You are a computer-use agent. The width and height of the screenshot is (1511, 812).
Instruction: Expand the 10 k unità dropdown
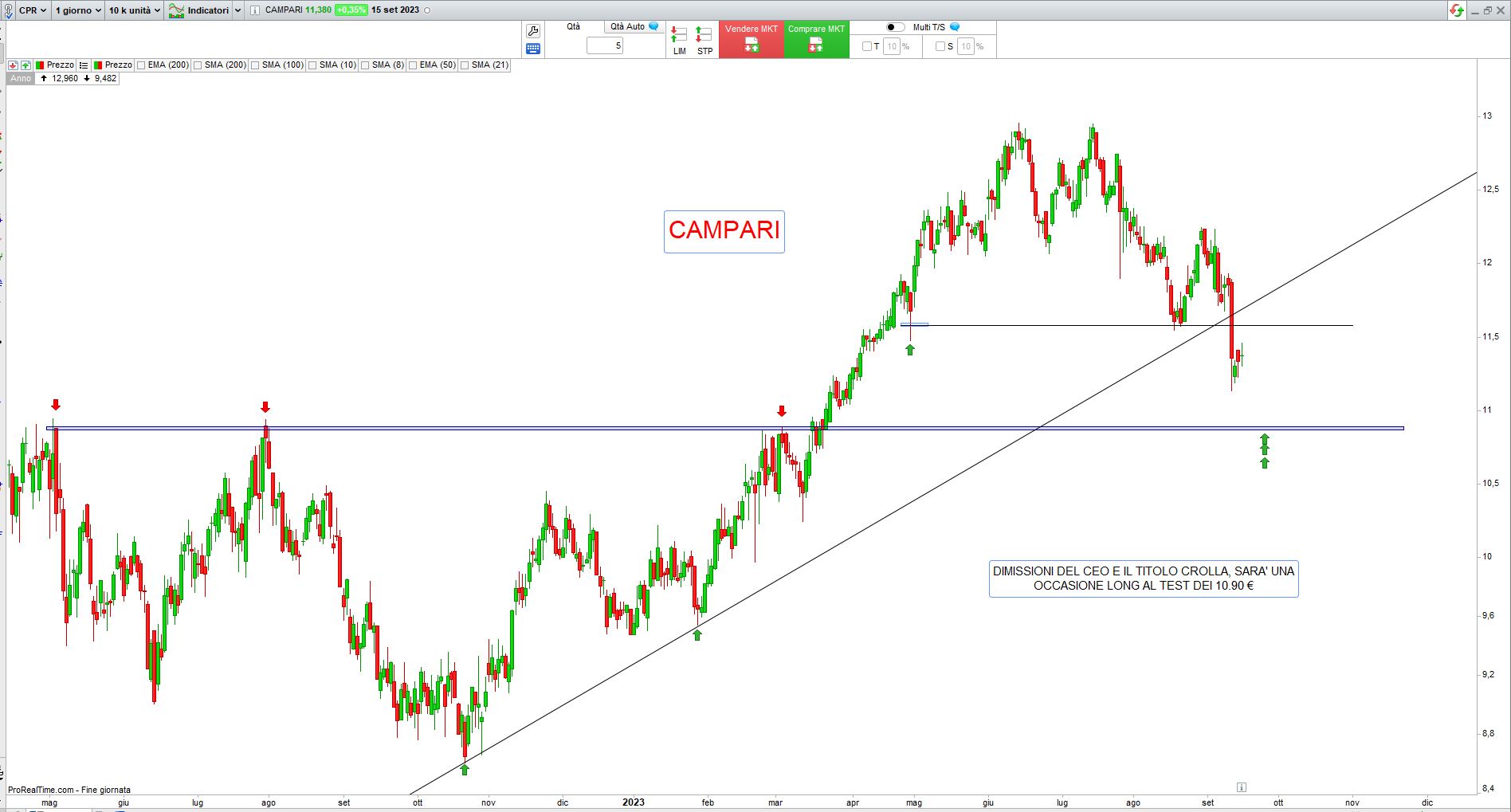pos(134,10)
